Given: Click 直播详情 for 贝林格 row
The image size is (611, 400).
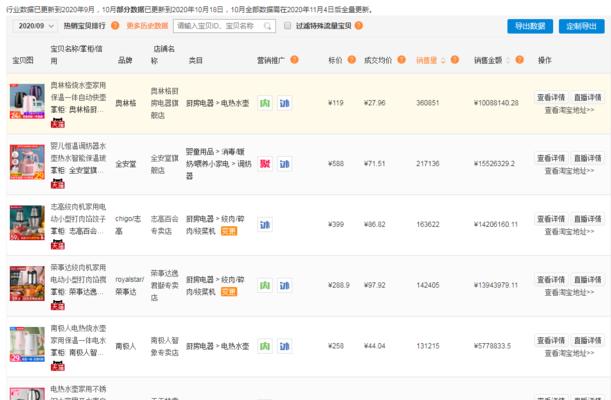Looking at the screenshot, I should click(x=588, y=97).
